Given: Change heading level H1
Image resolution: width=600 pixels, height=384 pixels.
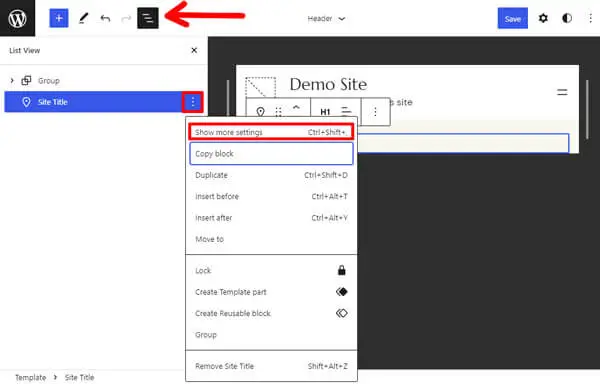Looking at the screenshot, I should (325, 112).
